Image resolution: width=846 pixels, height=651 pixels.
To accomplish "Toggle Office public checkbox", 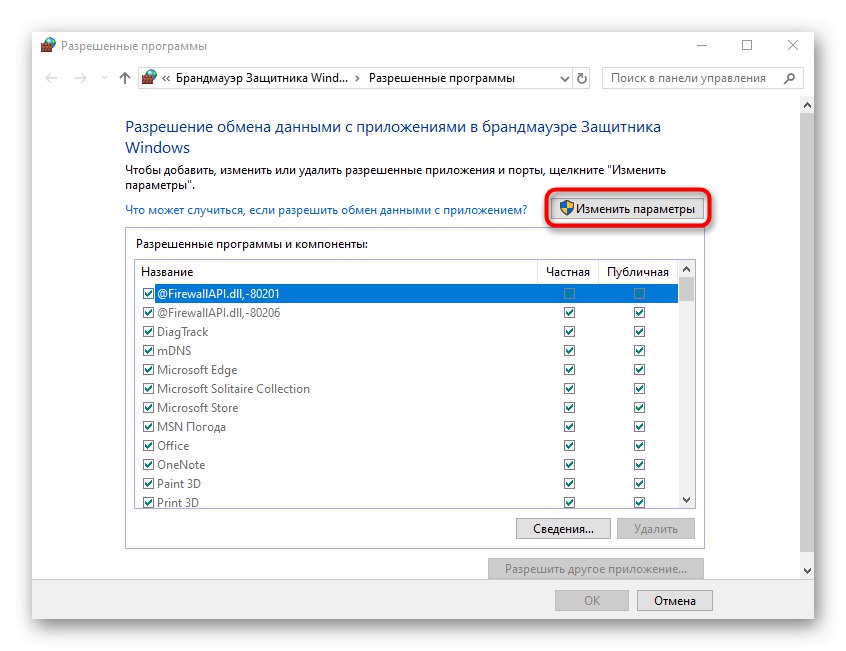I will (639, 446).
